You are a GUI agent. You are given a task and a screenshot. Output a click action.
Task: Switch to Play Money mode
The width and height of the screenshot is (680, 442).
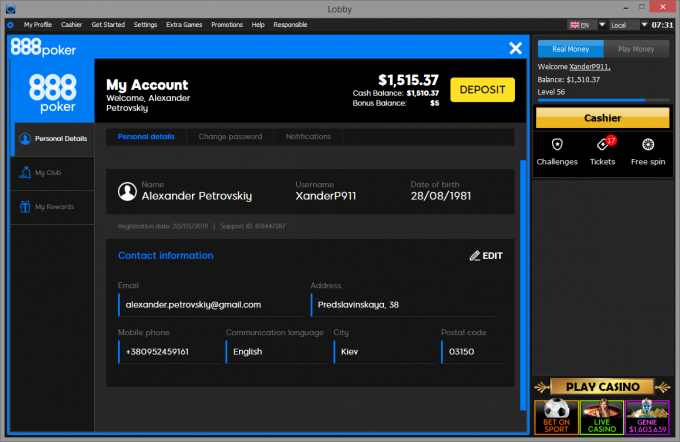pos(636,49)
